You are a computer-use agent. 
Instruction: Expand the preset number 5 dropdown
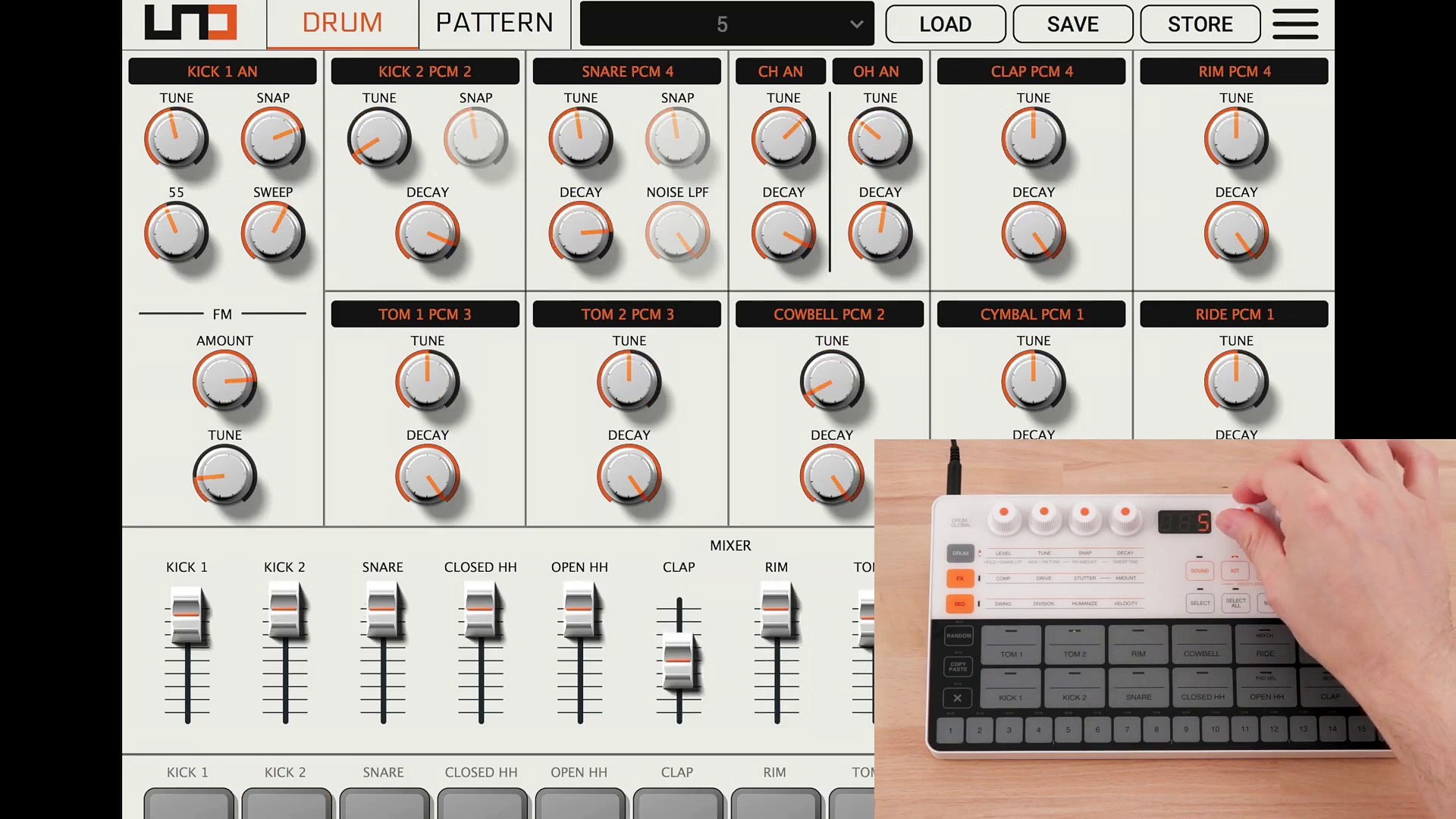click(726, 24)
